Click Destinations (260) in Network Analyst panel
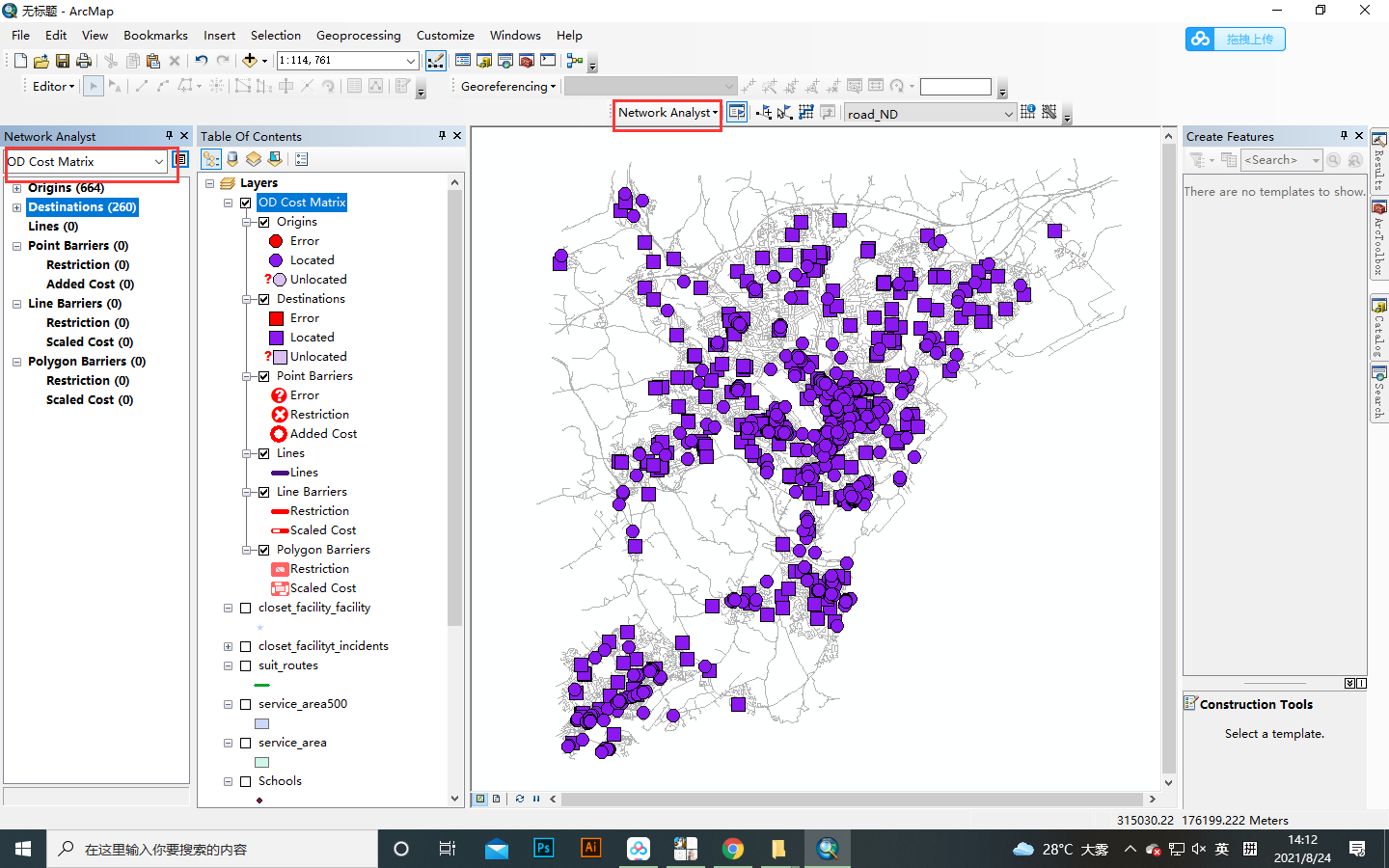Image resolution: width=1389 pixels, height=868 pixels. coord(82,206)
